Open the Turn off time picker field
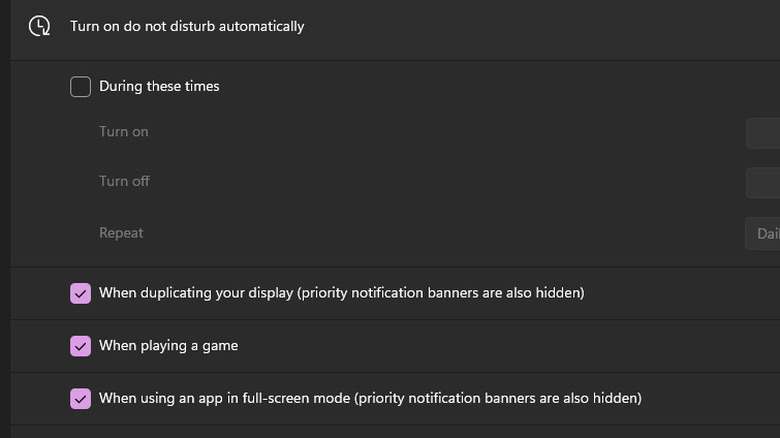This screenshot has width=780, height=438. (764, 182)
